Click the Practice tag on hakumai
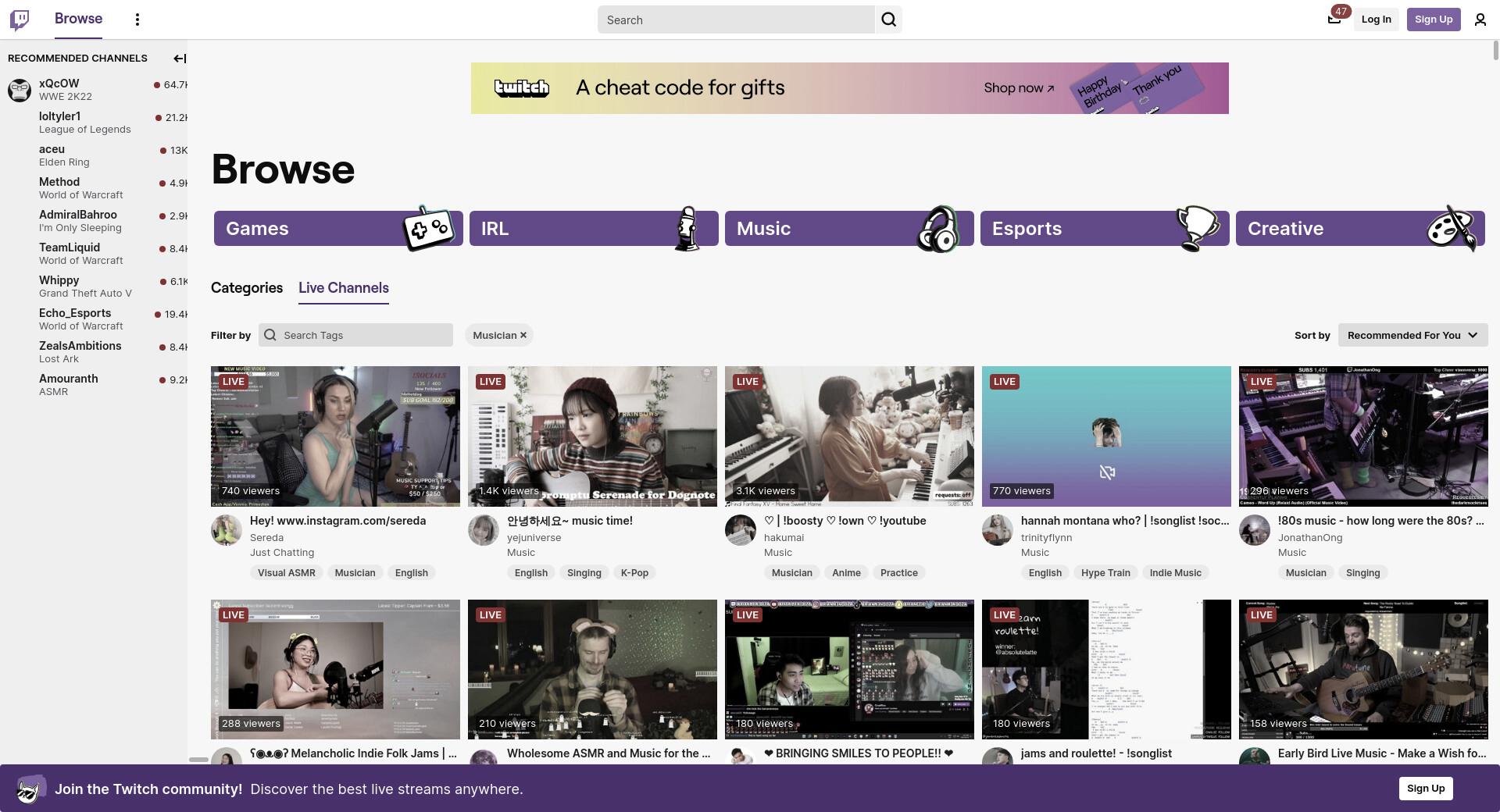The height and width of the screenshot is (812, 1500). [899, 572]
